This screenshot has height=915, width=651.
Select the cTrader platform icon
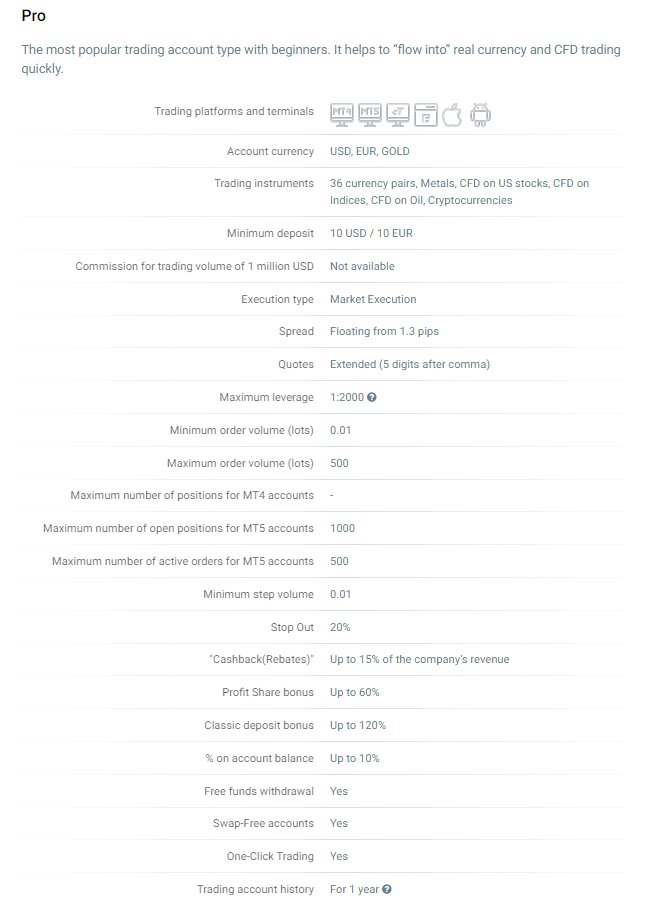(x=398, y=115)
